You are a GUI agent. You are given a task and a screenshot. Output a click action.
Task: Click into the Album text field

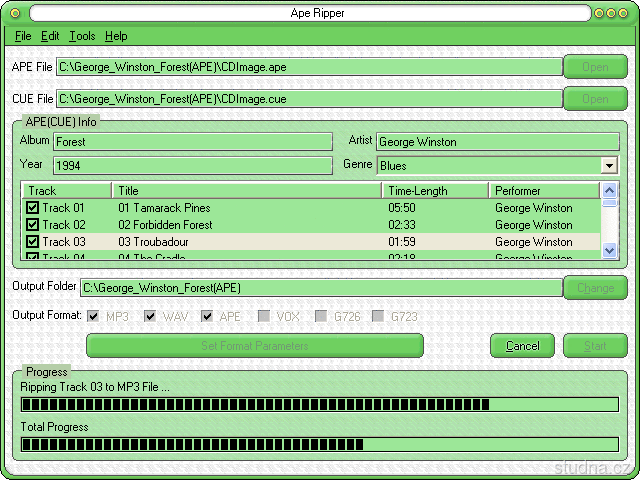(x=192, y=142)
